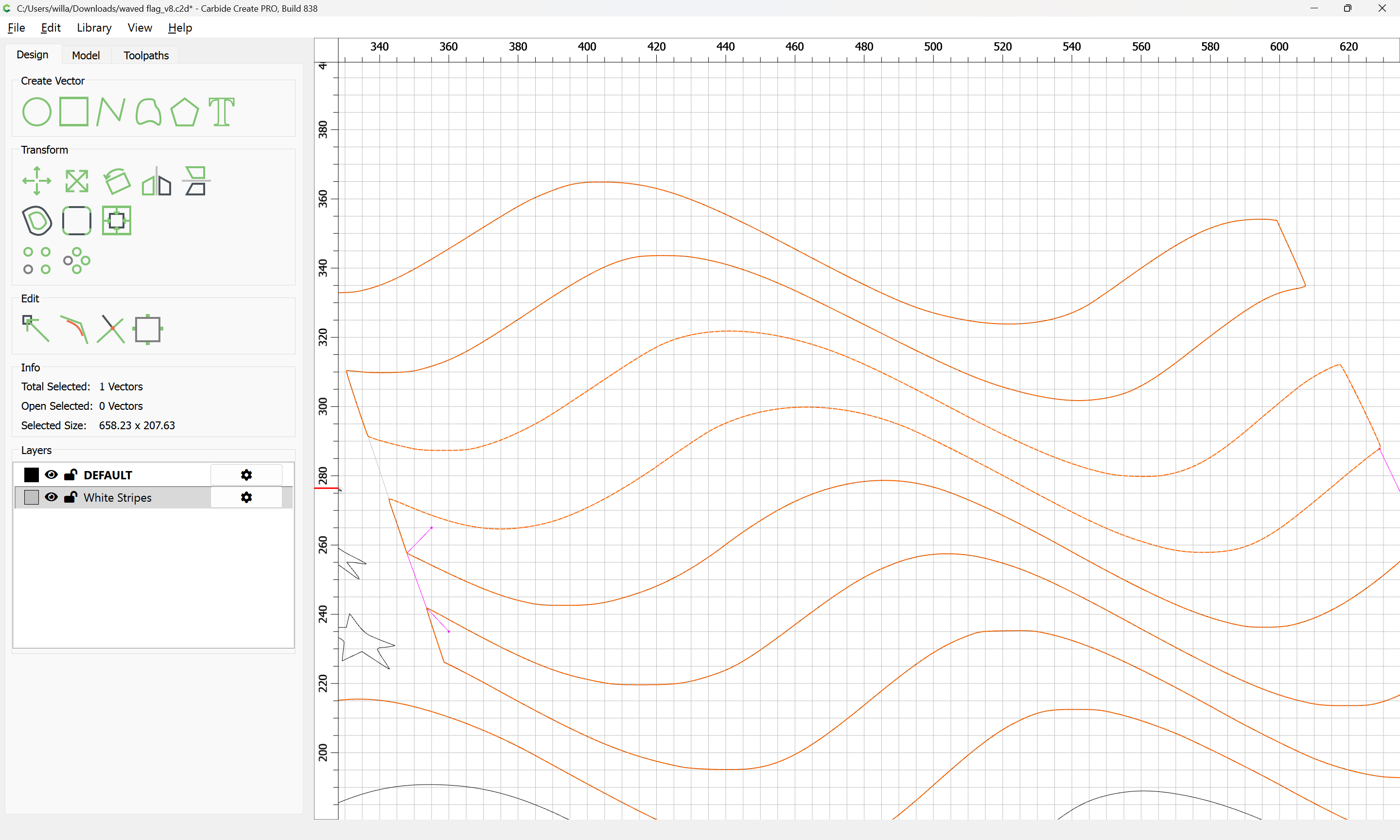Open the File menu
The image size is (1400, 840).
coord(17,28)
